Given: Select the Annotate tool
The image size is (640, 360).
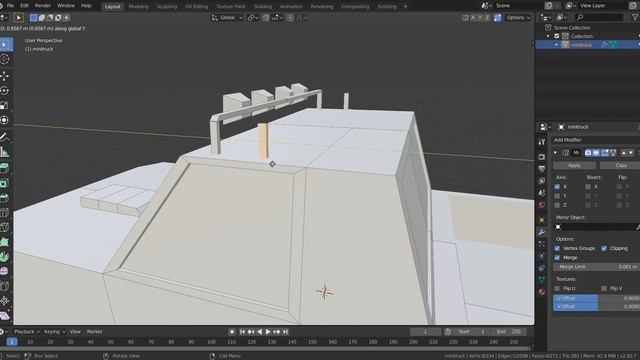Looking at the screenshot, I should [x=5, y=137].
